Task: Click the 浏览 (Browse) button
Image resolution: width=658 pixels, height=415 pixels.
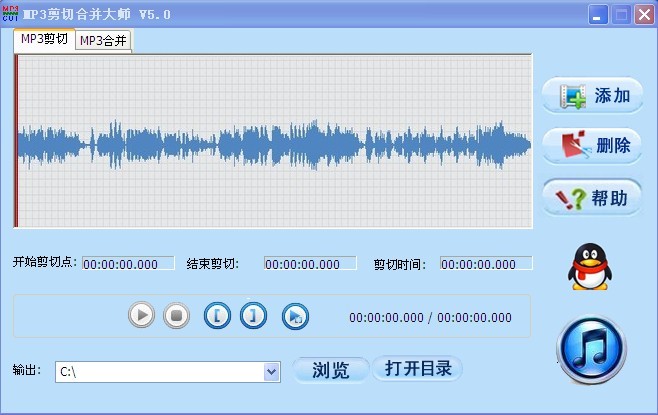Action: click(331, 370)
